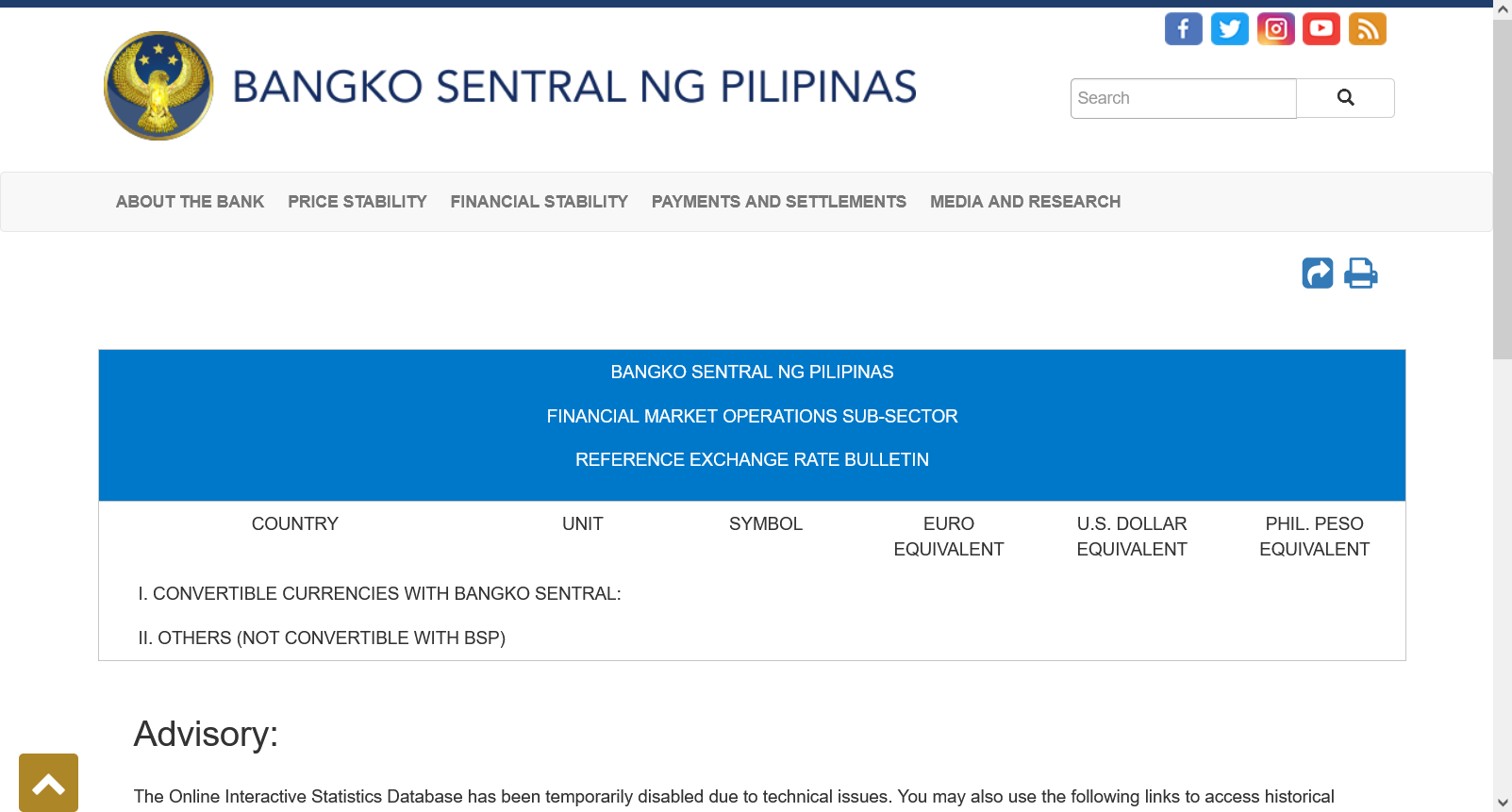Viewport: 1512px width, 812px height.
Task: Open the BSP Instagram icon
Action: (1275, 29)
